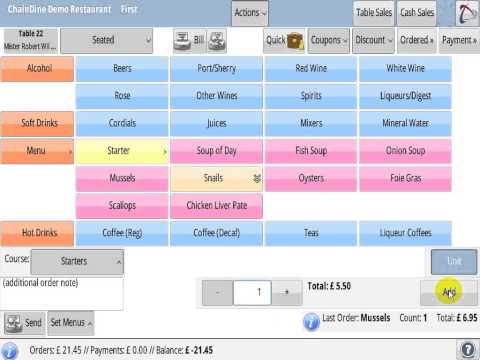Image resolution: width=480 pixels, height=360 pixels.
Task: Open the Quick order briefcase button
Action: (284, 41)
